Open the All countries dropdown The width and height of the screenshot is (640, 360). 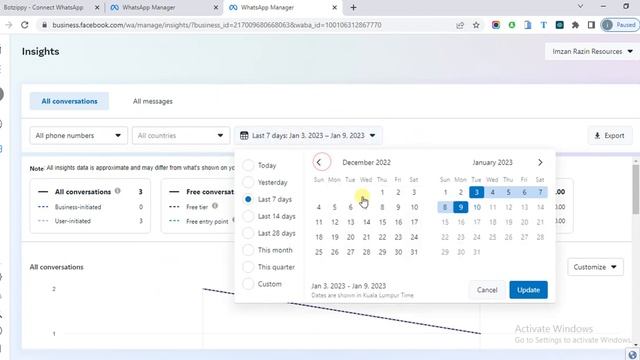(180, 136)
